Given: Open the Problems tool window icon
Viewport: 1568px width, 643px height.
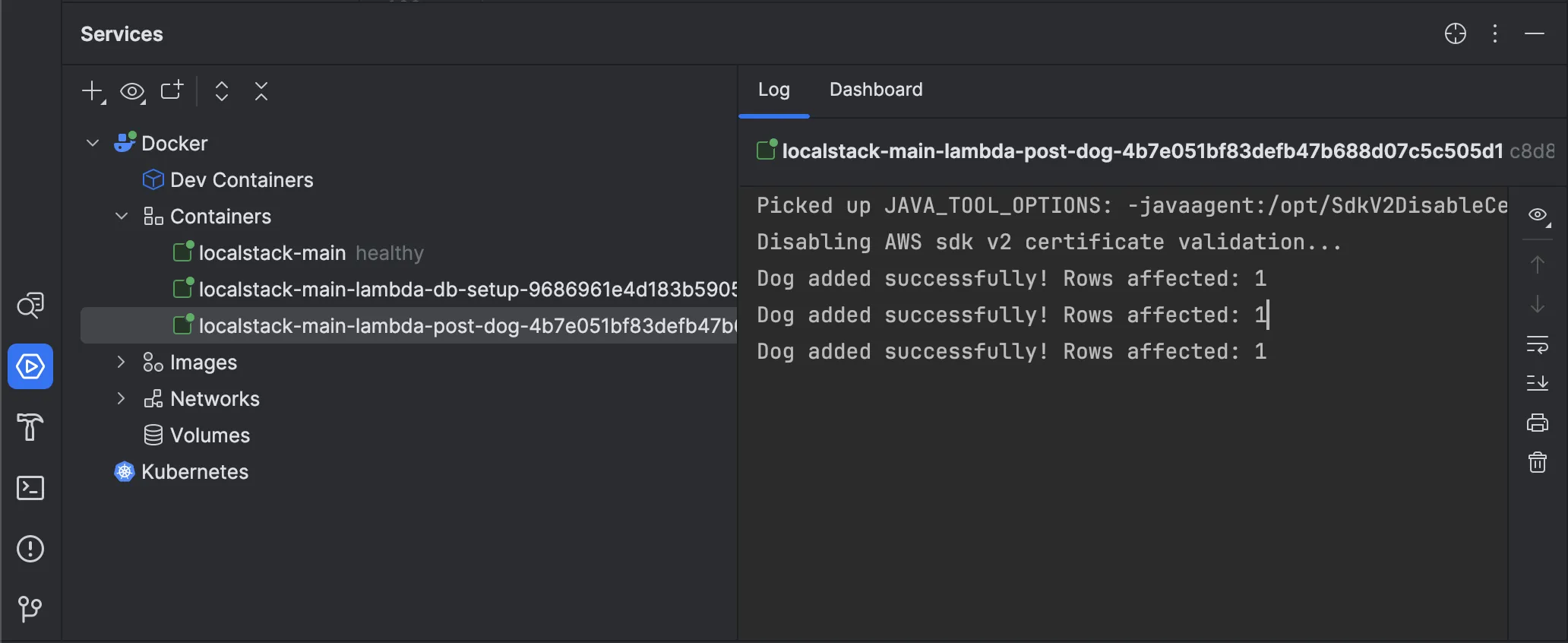Looking at the screenshot, I should point(30,549).
